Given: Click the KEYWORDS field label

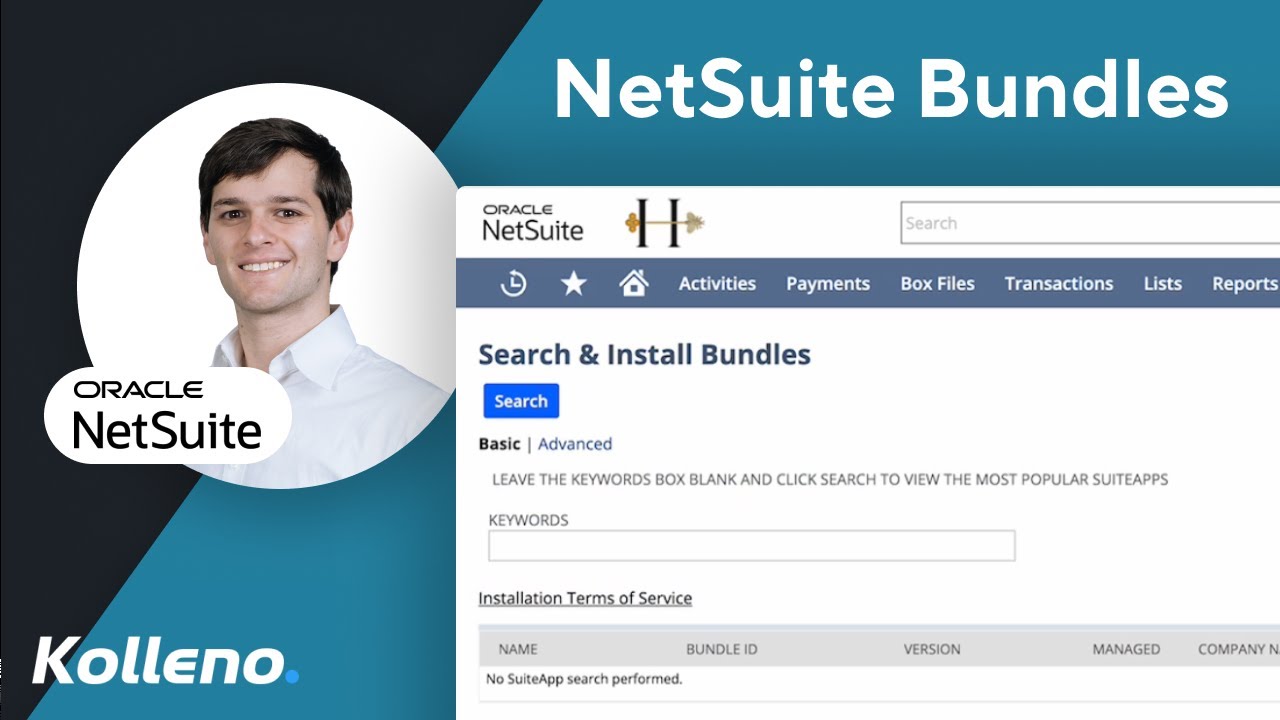Looking at the screenshot, I should pos(528,520).
